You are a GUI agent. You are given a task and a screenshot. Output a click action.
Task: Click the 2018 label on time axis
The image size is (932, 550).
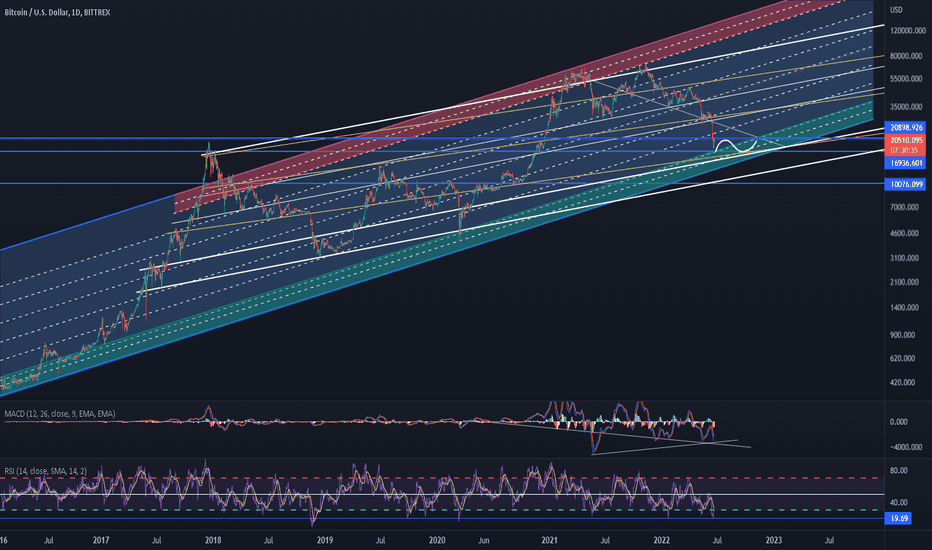tap(213, 540)
